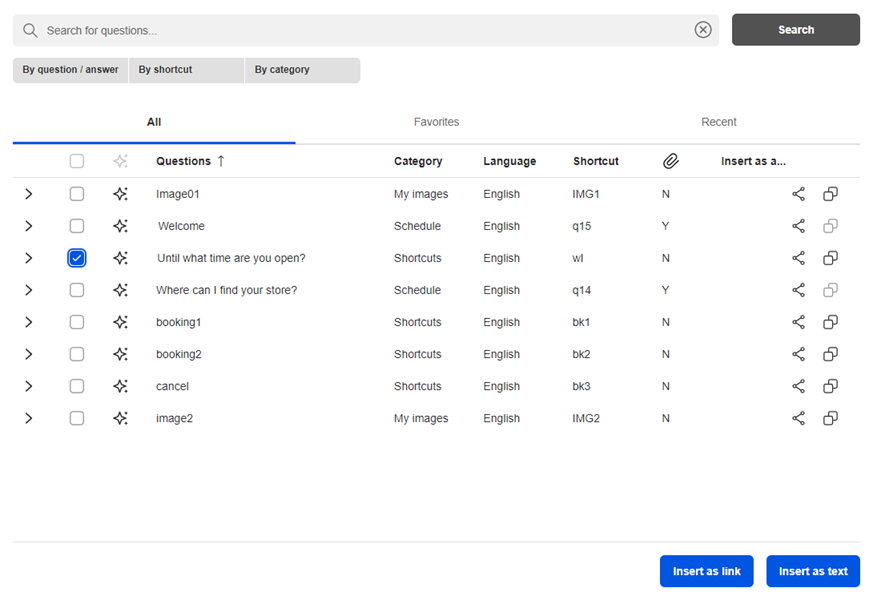Screen dimensions: 873x600
Task: Click copy icon for Image01
Action: pos(830,194)
